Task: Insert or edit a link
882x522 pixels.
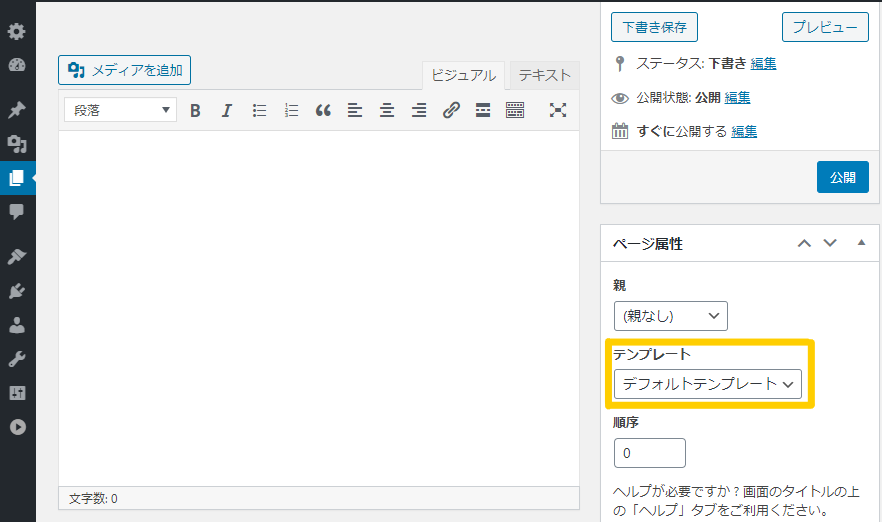Action: (451, 110)
